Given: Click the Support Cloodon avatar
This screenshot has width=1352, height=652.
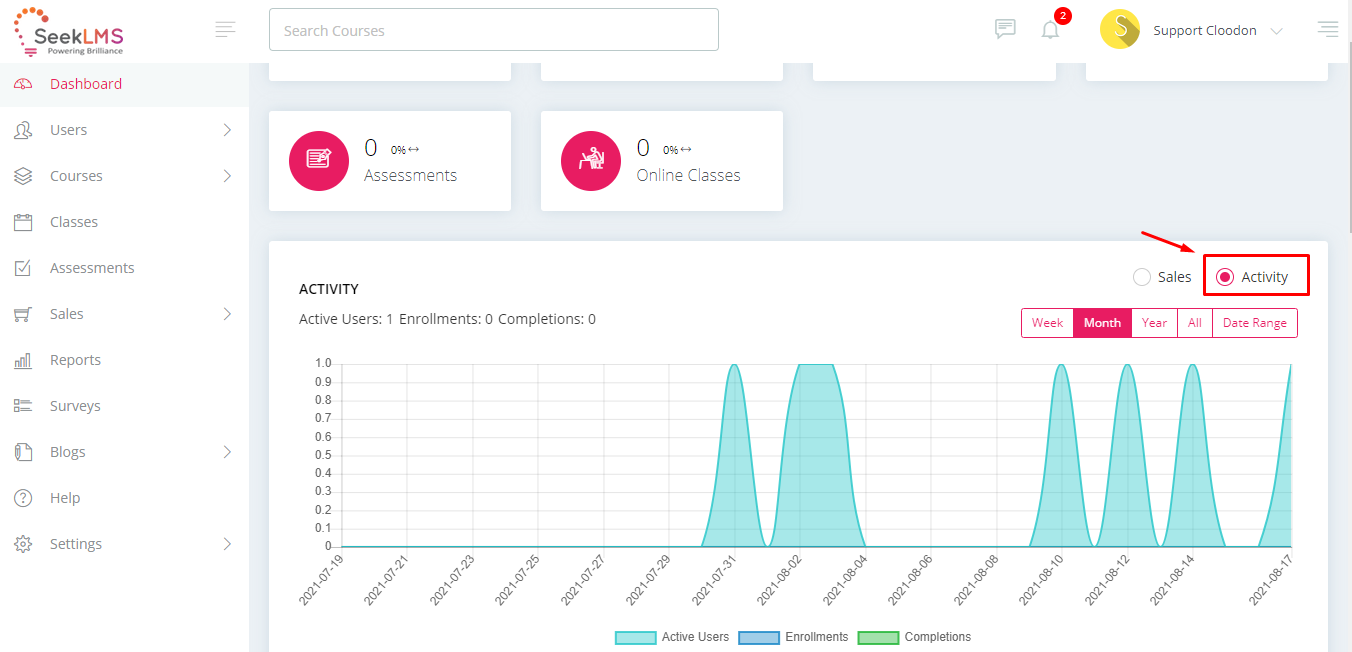Looking at the screenshot, I should click(1120, 30).
